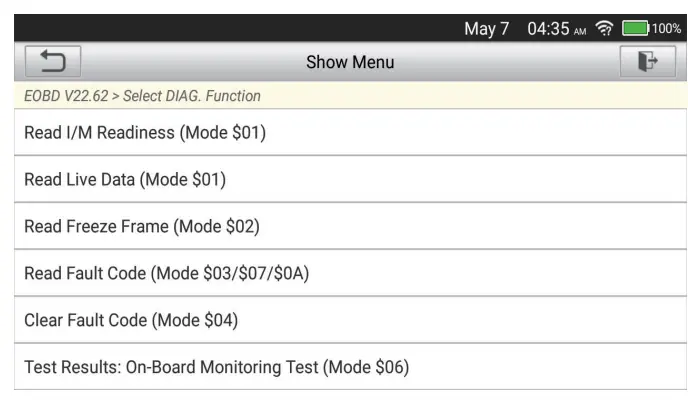Open Test Results: On-Board Monitoring Test
The image size is (688, 413).
click(x=216, y=367)
